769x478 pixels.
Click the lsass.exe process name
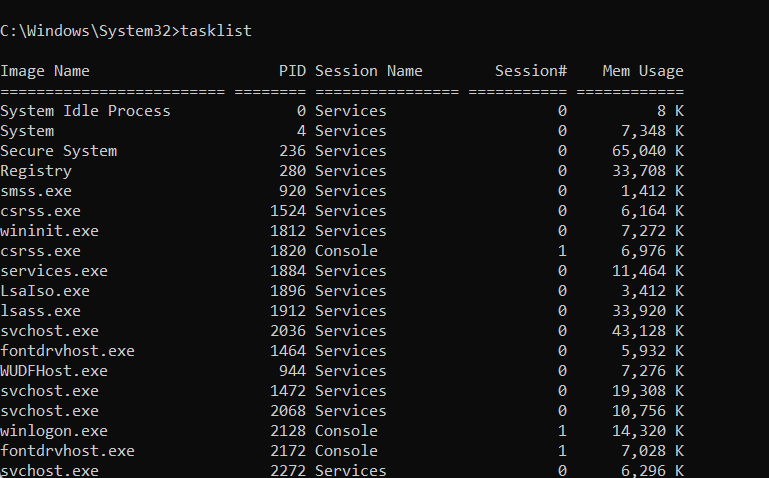pyautogui.click(x=40, y=311)
